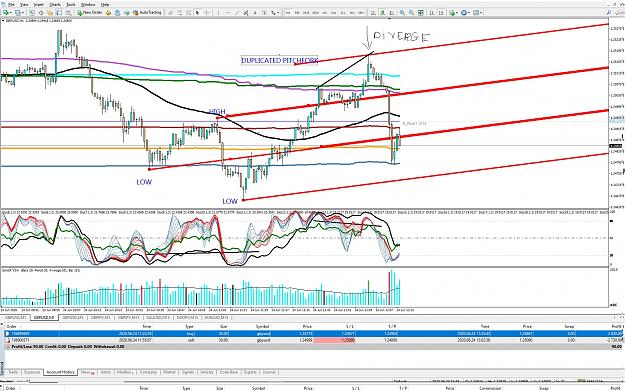Zoom in on the chart
This screenshot has height=391, width=625.
pos(402,13)
